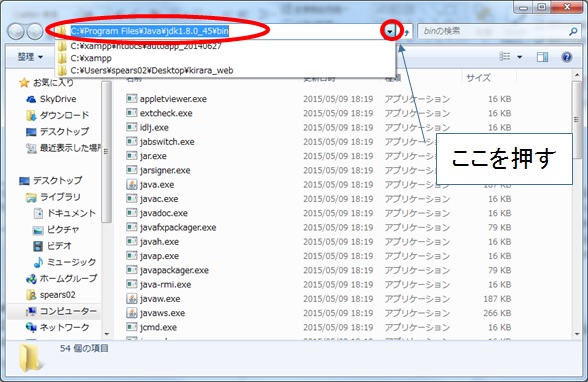Toggle the preview pane icon

click(542, 57)
